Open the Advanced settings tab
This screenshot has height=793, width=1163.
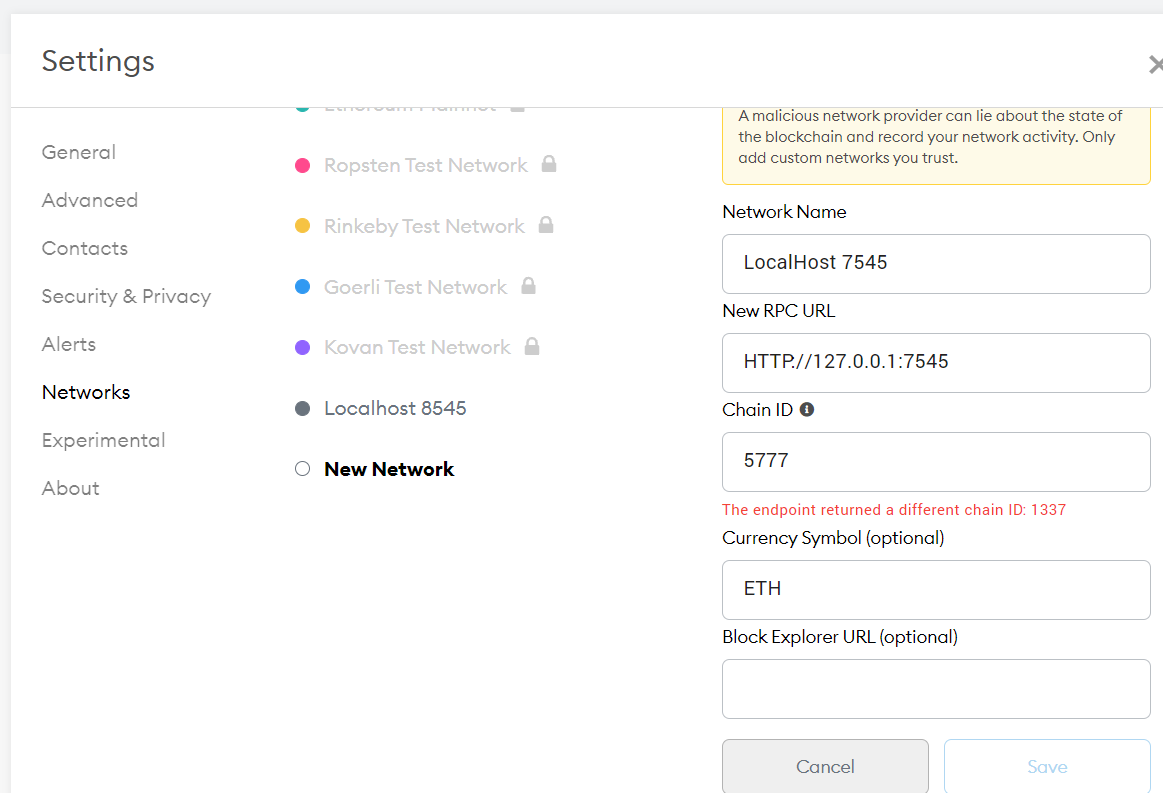[x=90, y=200]
